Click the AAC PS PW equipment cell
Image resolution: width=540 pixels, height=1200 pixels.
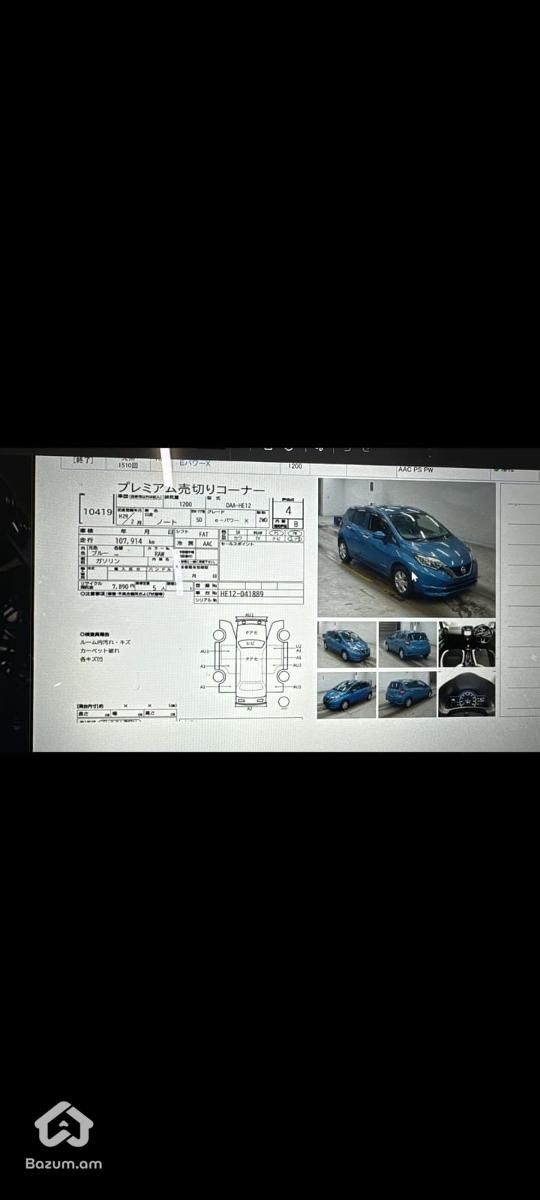[416, 468]
